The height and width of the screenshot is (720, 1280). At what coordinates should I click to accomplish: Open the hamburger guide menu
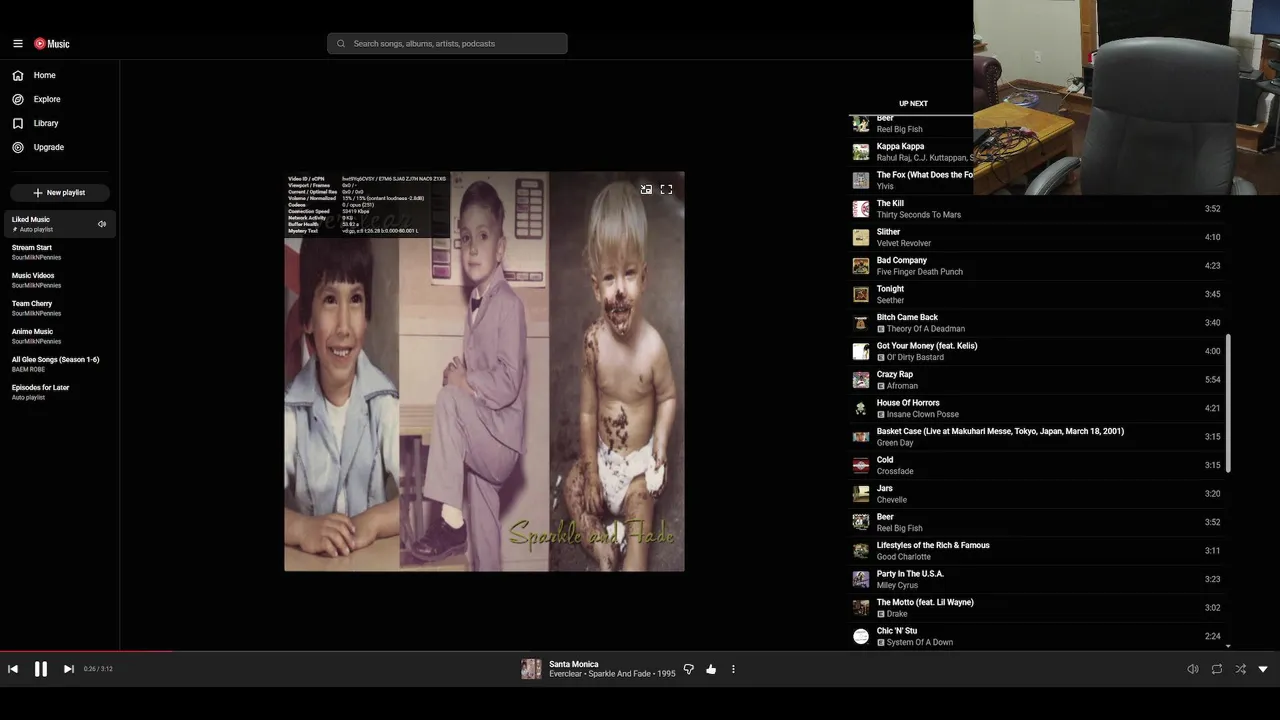coord(18,44)
